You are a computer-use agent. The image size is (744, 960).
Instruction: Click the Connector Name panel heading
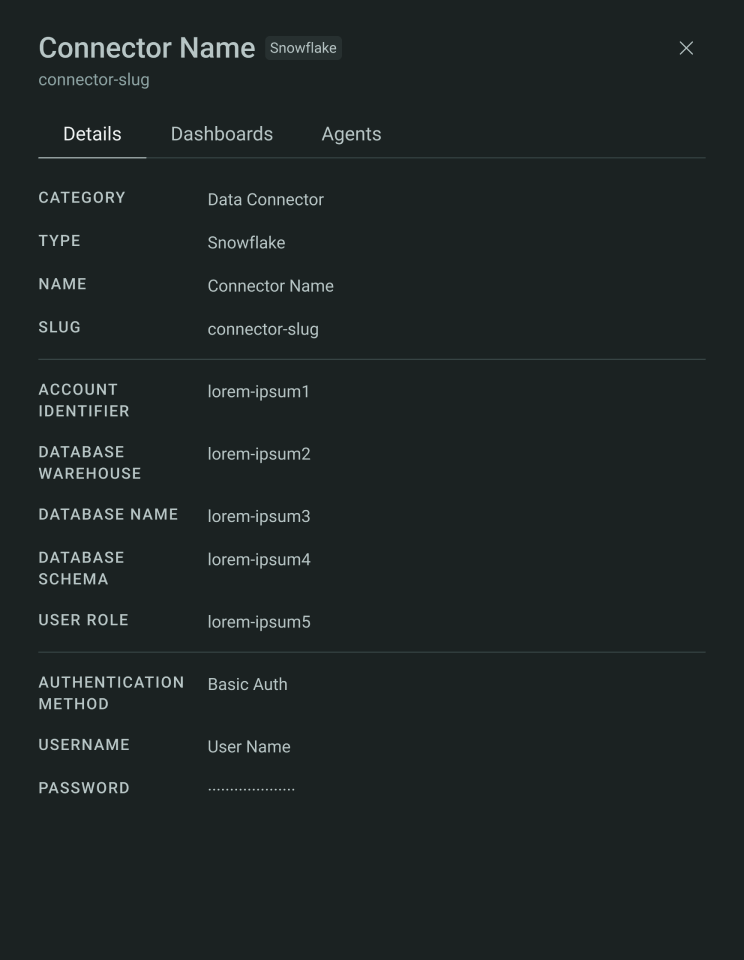[x=147, y=48]
